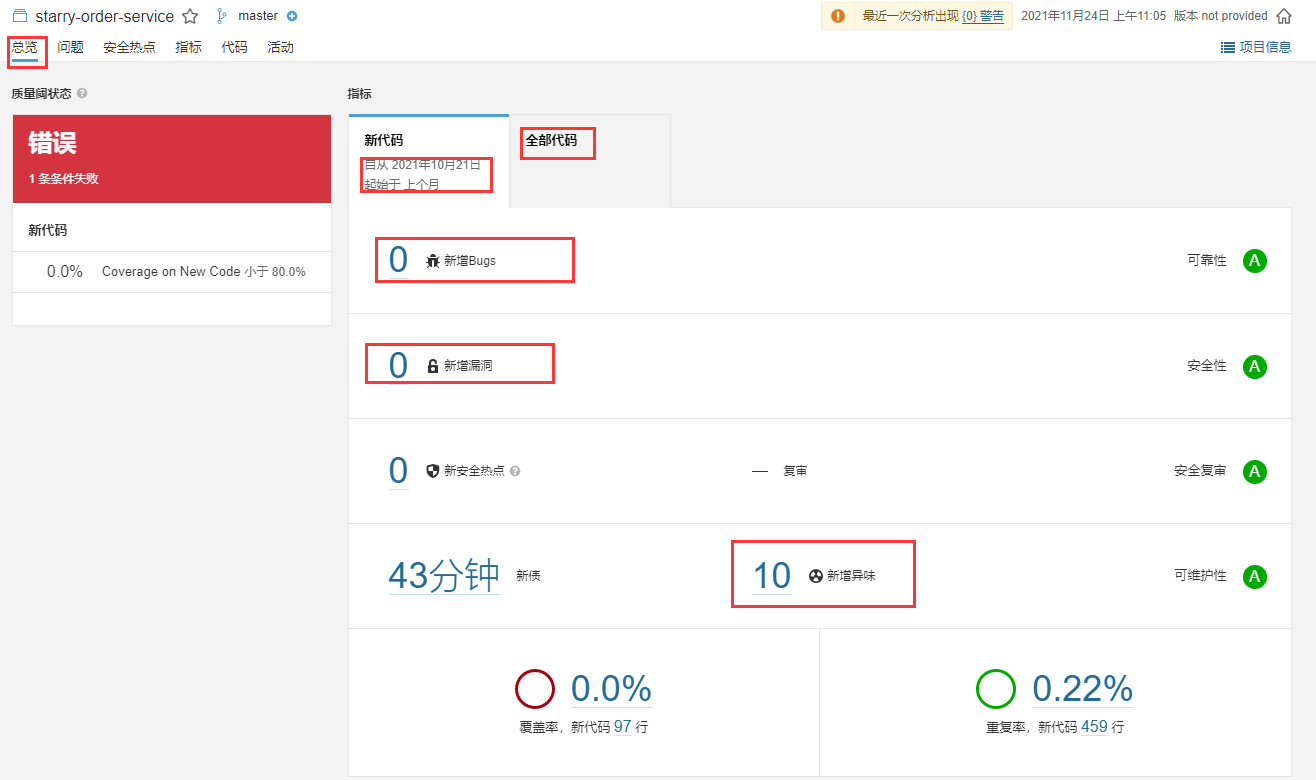Open the 43分钟 new debt value
Viewport: 1316px width, 780px height.
[x=444, y=576]
